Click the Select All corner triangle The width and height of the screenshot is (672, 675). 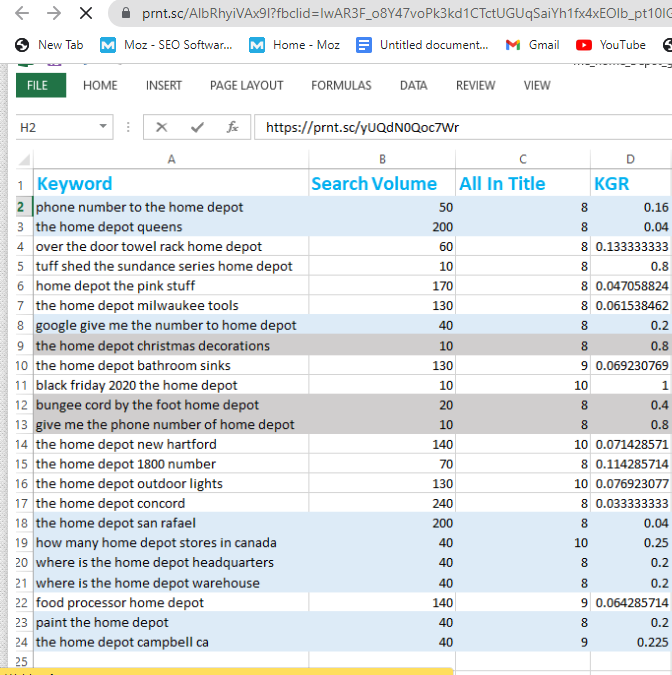(x=25, y=160)
